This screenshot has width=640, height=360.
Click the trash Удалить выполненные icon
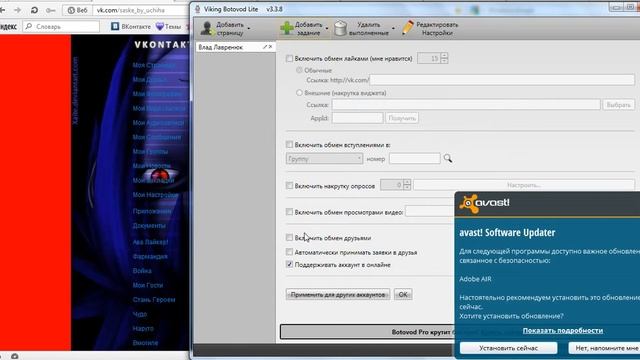pyautogui.click(x=340, y=28)
